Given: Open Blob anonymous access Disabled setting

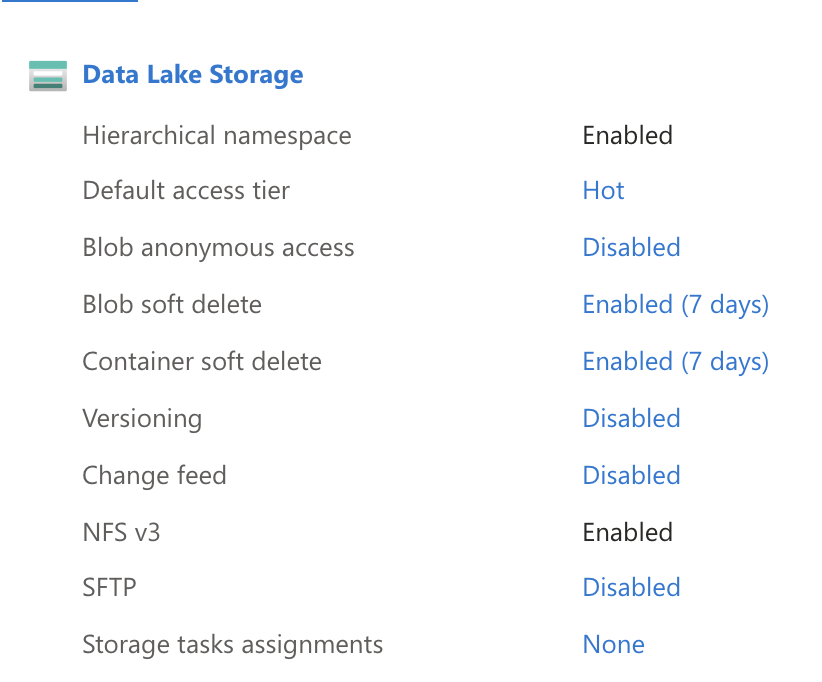Looking at the screenshot, I should click(631, 247).
